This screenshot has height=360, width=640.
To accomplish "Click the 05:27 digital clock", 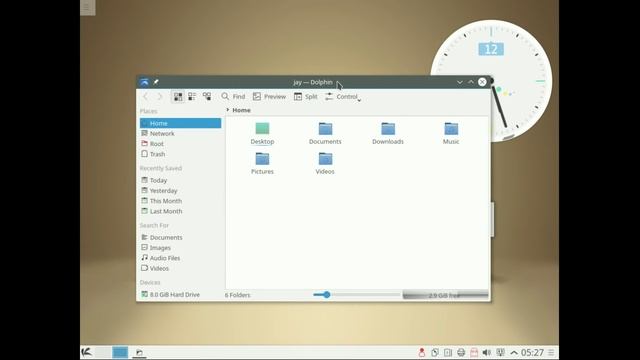I will tap(532, 352).
